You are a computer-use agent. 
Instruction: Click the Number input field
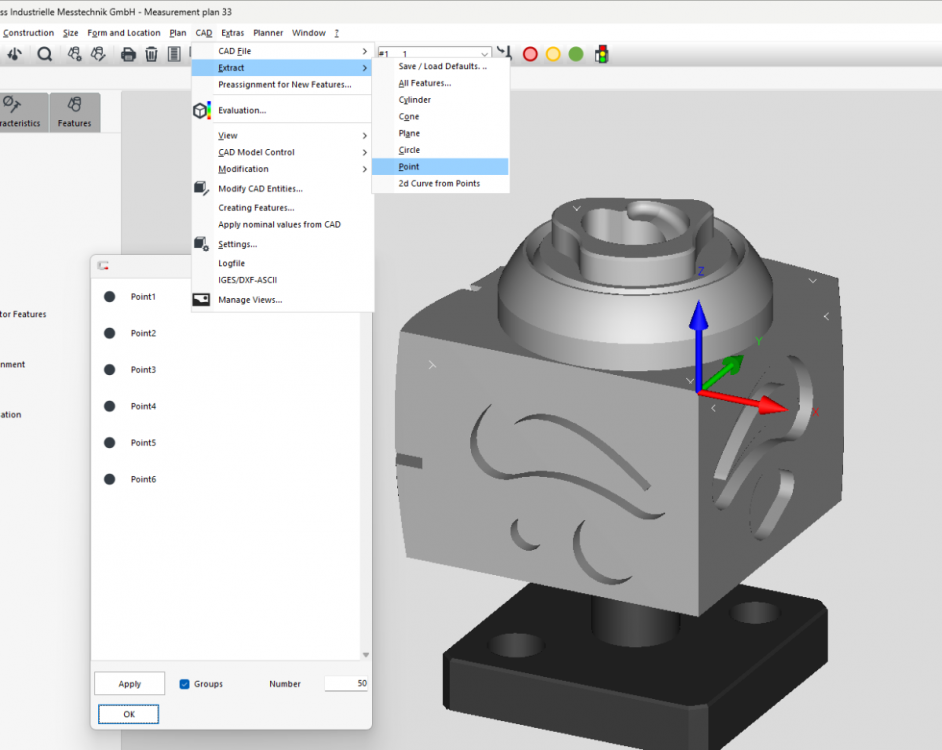346,684
